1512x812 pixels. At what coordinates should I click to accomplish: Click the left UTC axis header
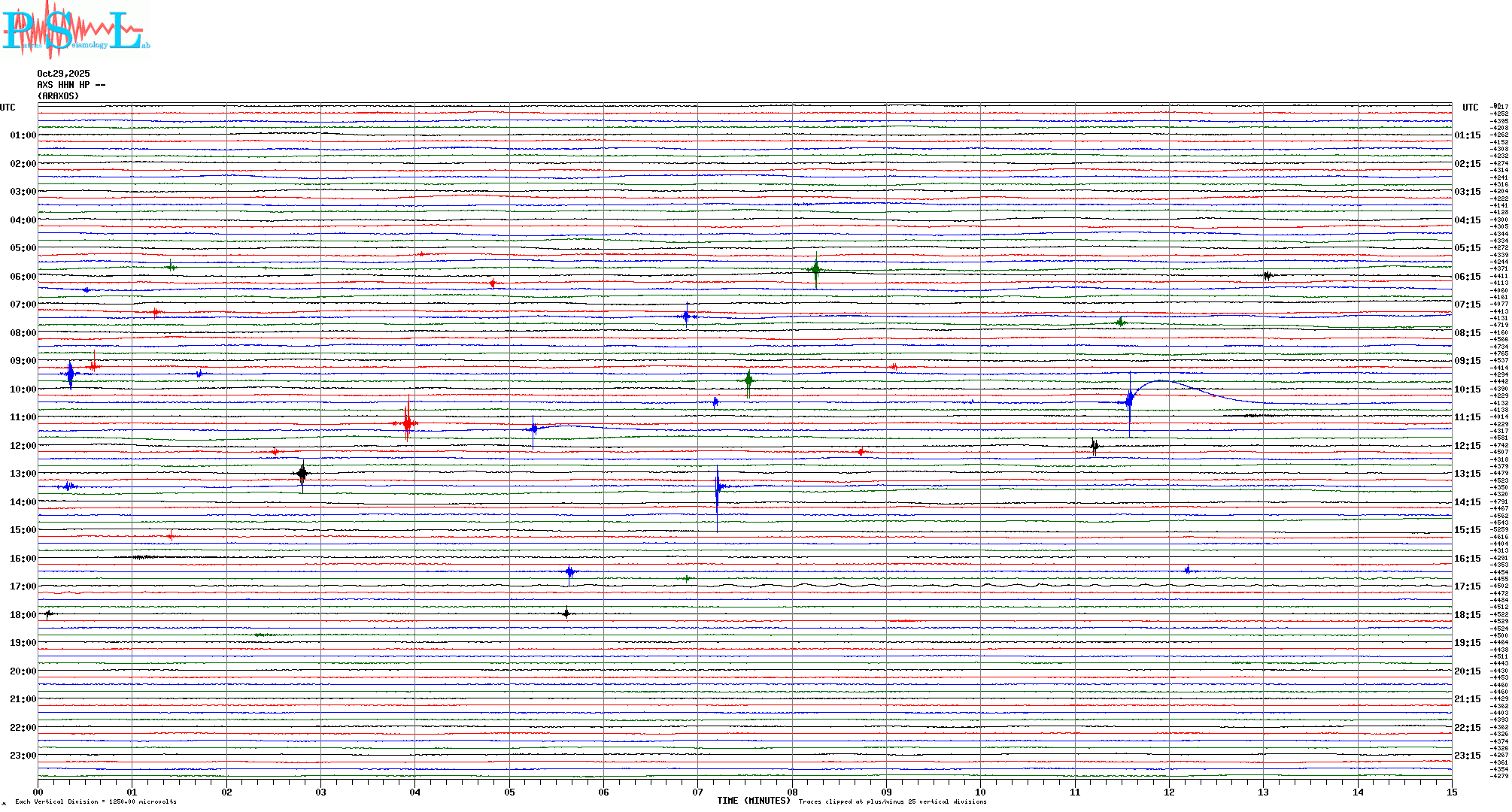coord(8,108)
